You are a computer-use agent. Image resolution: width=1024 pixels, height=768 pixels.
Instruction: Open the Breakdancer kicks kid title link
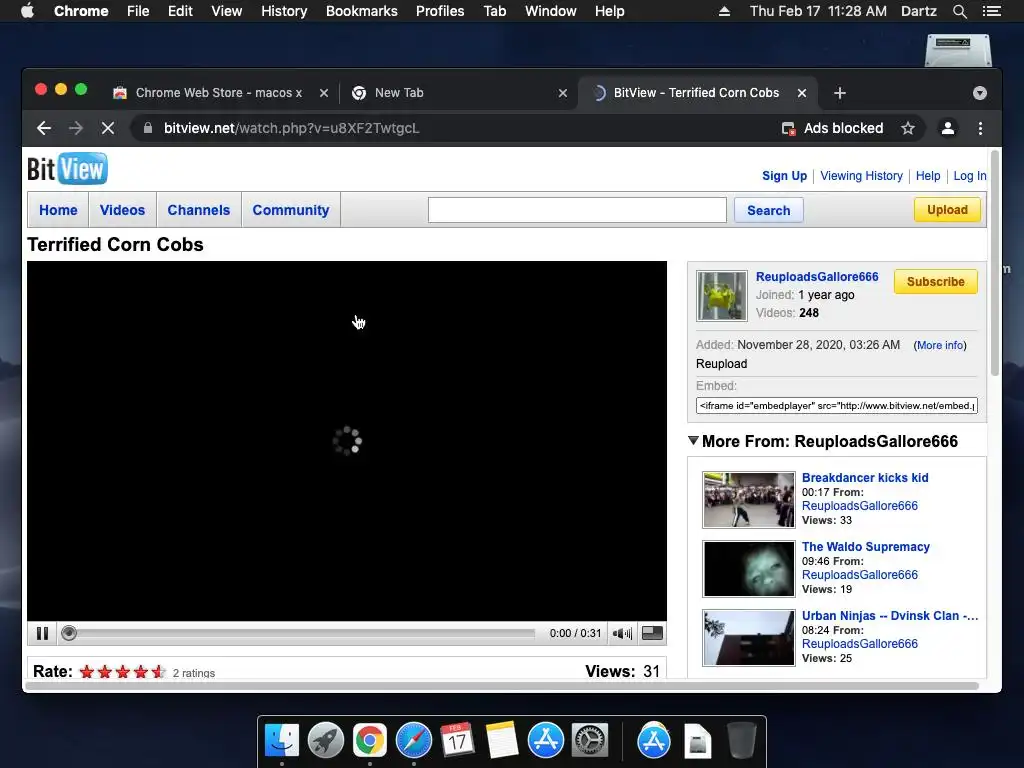point(865,477)
